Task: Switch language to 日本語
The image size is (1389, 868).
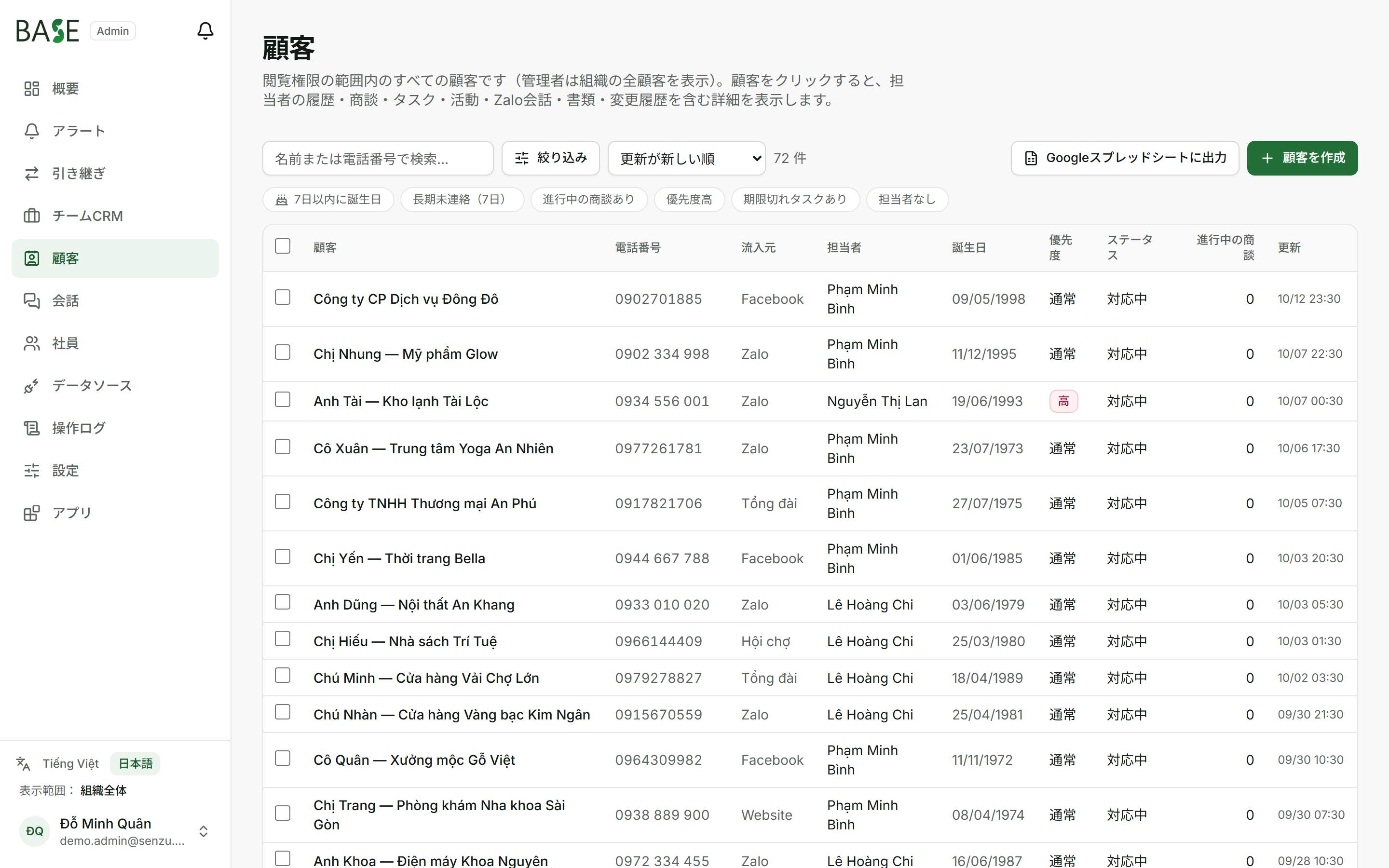Action: coord(136,763)
